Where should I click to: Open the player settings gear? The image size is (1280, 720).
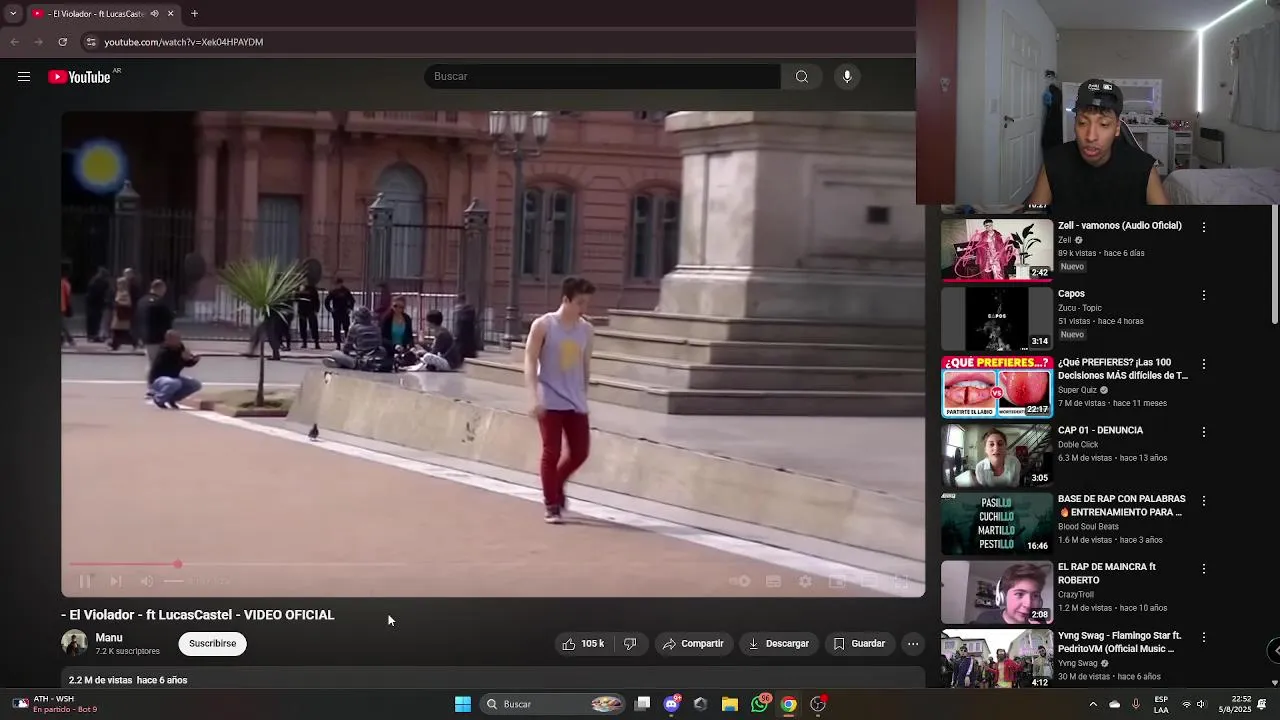(805, 581)
